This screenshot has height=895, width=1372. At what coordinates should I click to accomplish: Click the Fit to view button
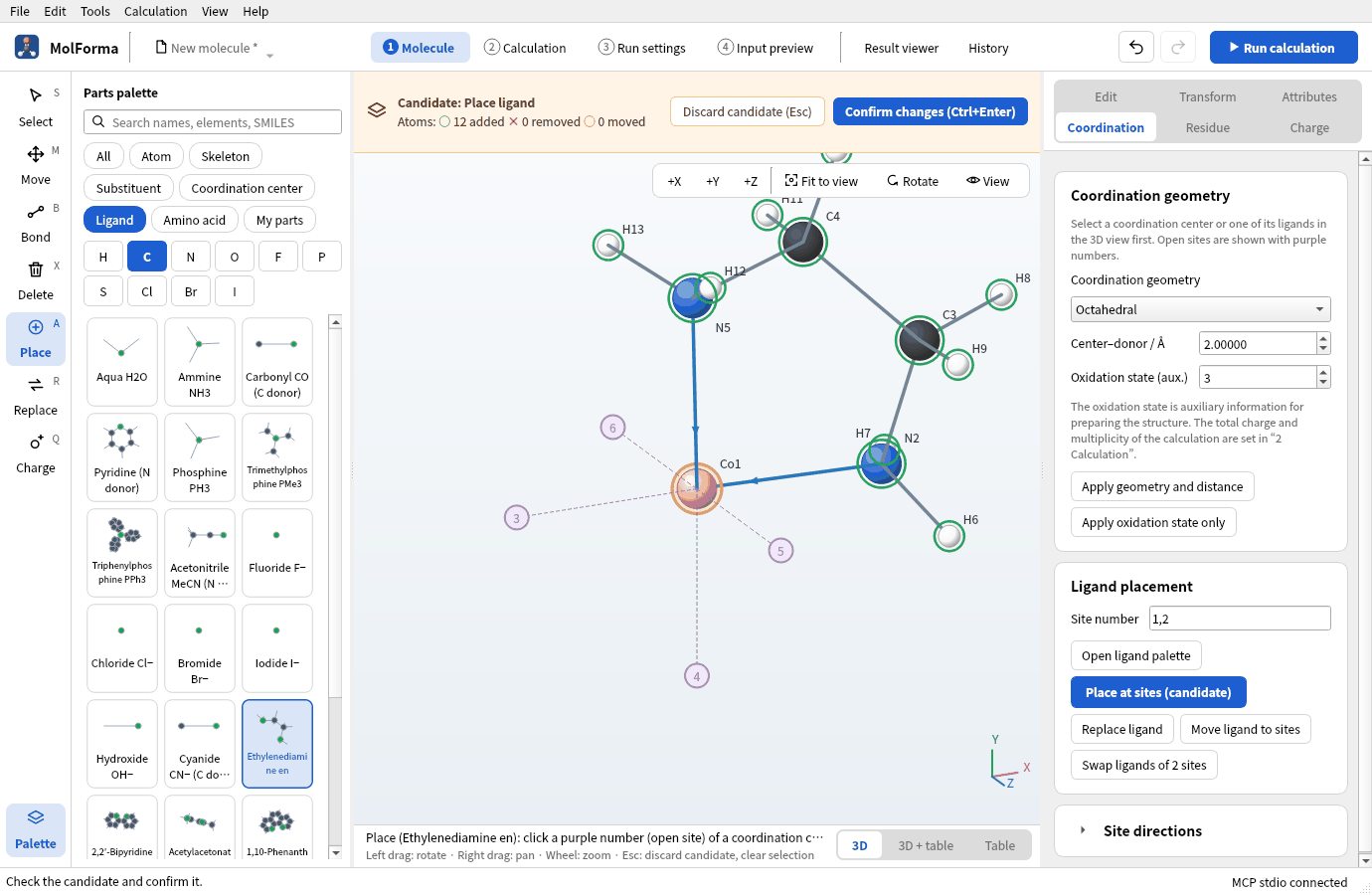click(821, 181)
